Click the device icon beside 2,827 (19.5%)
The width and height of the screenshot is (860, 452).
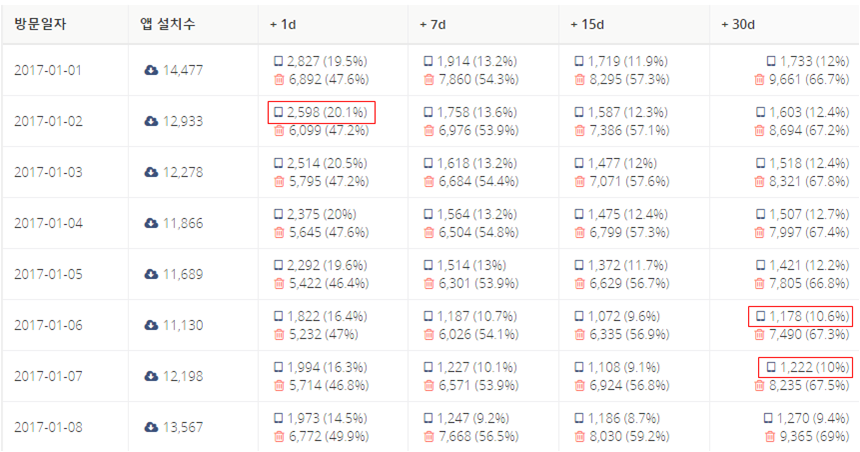[278, 61]
